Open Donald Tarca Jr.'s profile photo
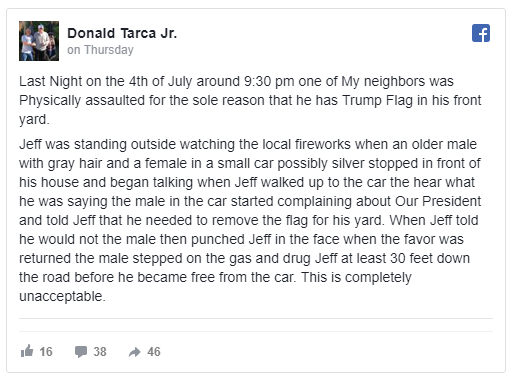Image resolution: width=513 pixels, height=381 pixels. coord(39,41)
